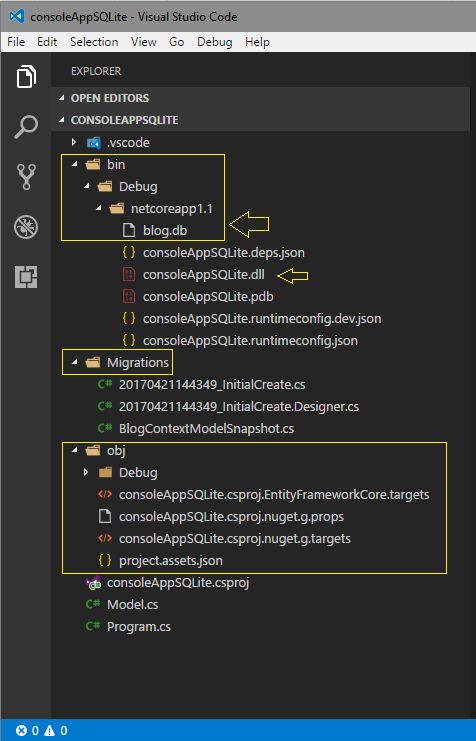This screenshot has width=476, height=741.
Task: Click the Migrations folder icon
Action: pos(93,362)
